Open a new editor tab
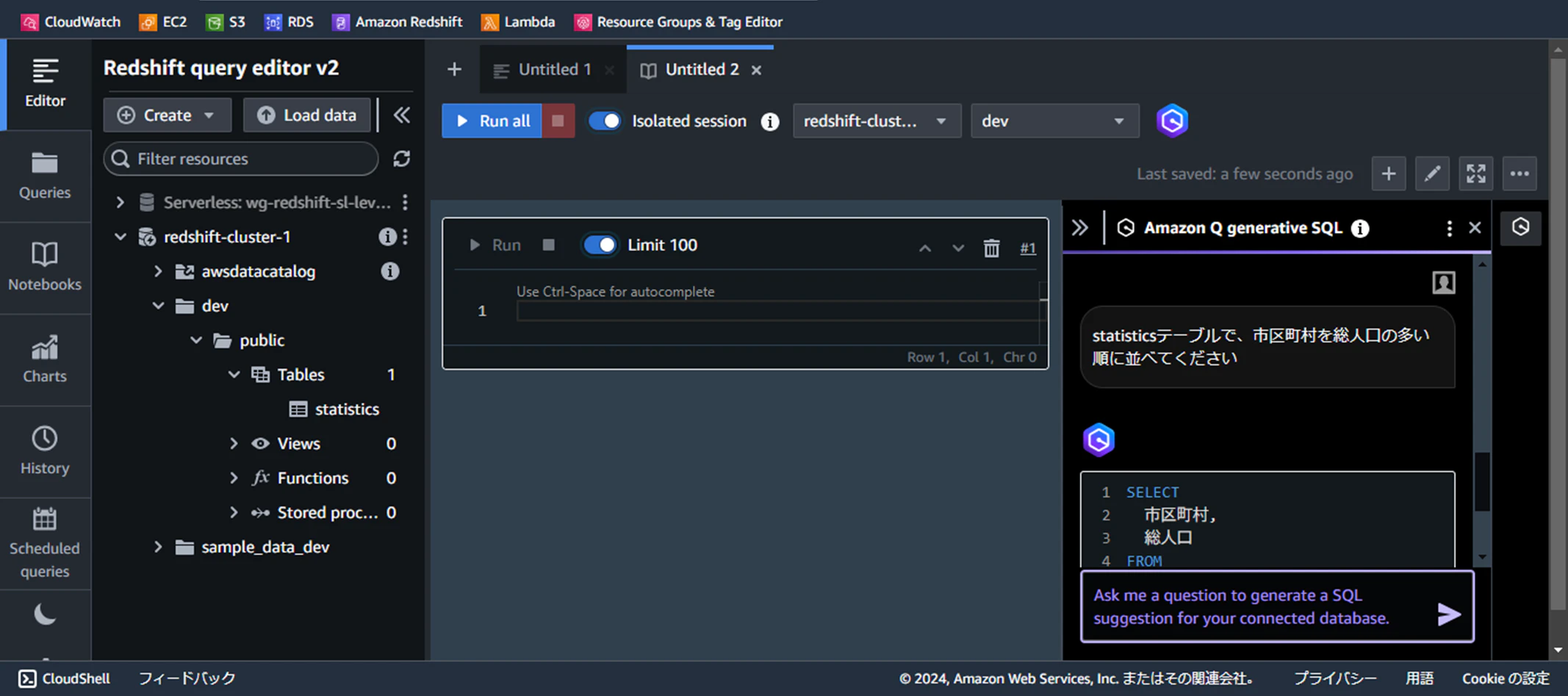 [x=454, y=69]
